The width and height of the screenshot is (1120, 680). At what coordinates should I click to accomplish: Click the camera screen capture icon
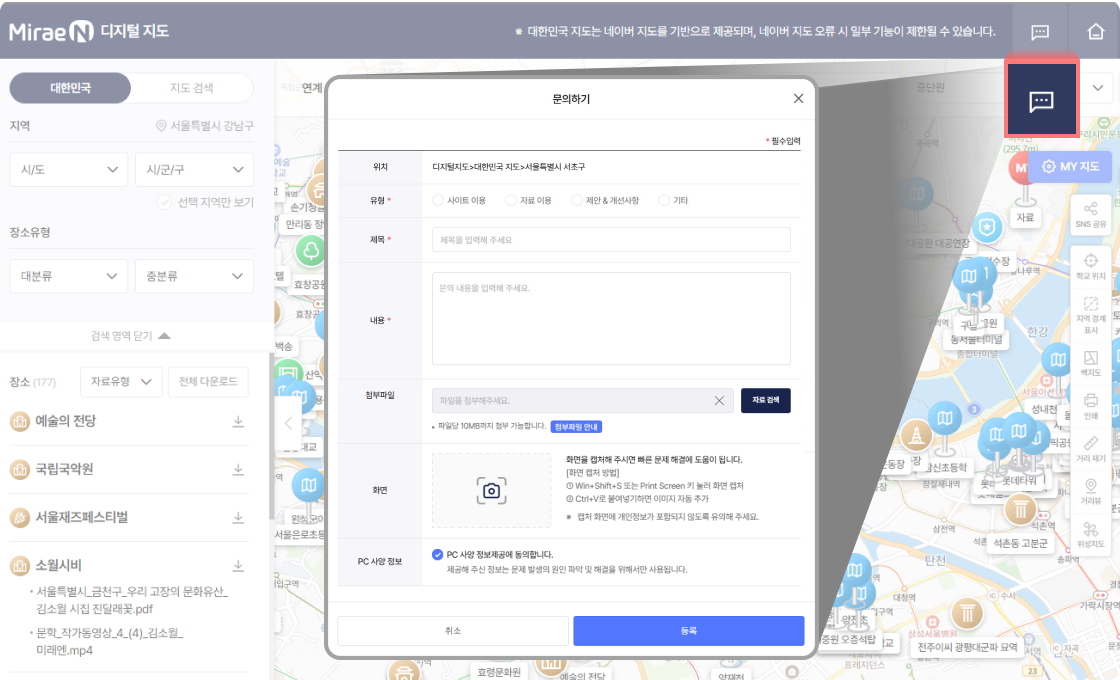tap(491, 490)
